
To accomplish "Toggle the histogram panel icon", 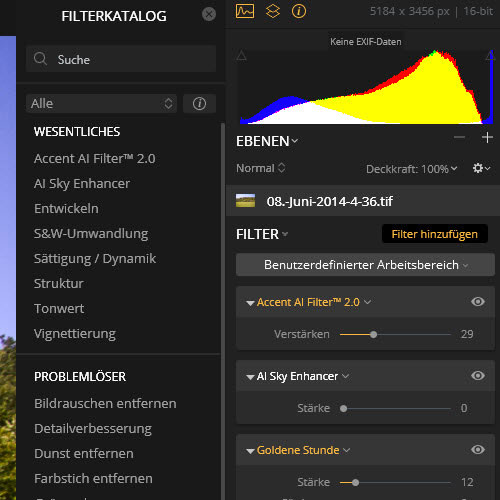I will click(245, 11).
